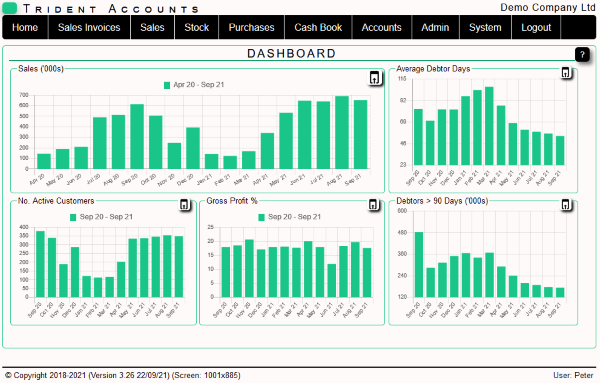Toggle Sep 20 - Sep 21 legend in Gross Profit
Viewport: 600px width, 383px height.
pyautogui.click(x=261, y=217)
